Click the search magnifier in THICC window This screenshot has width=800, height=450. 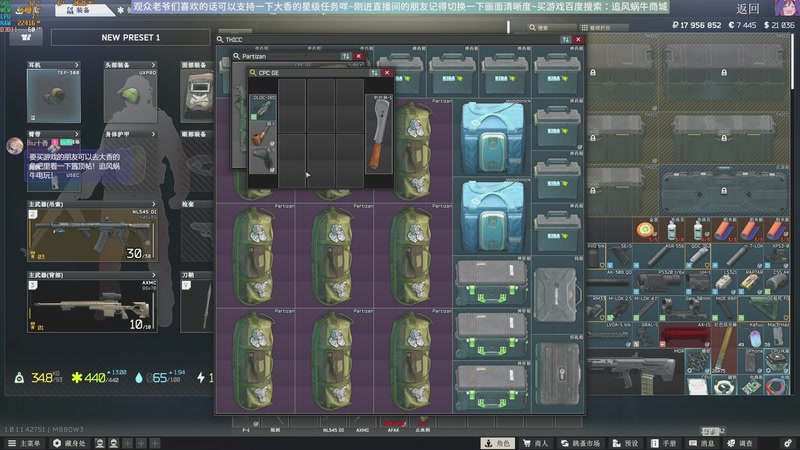pyautogui.click(x=220, y=40)
